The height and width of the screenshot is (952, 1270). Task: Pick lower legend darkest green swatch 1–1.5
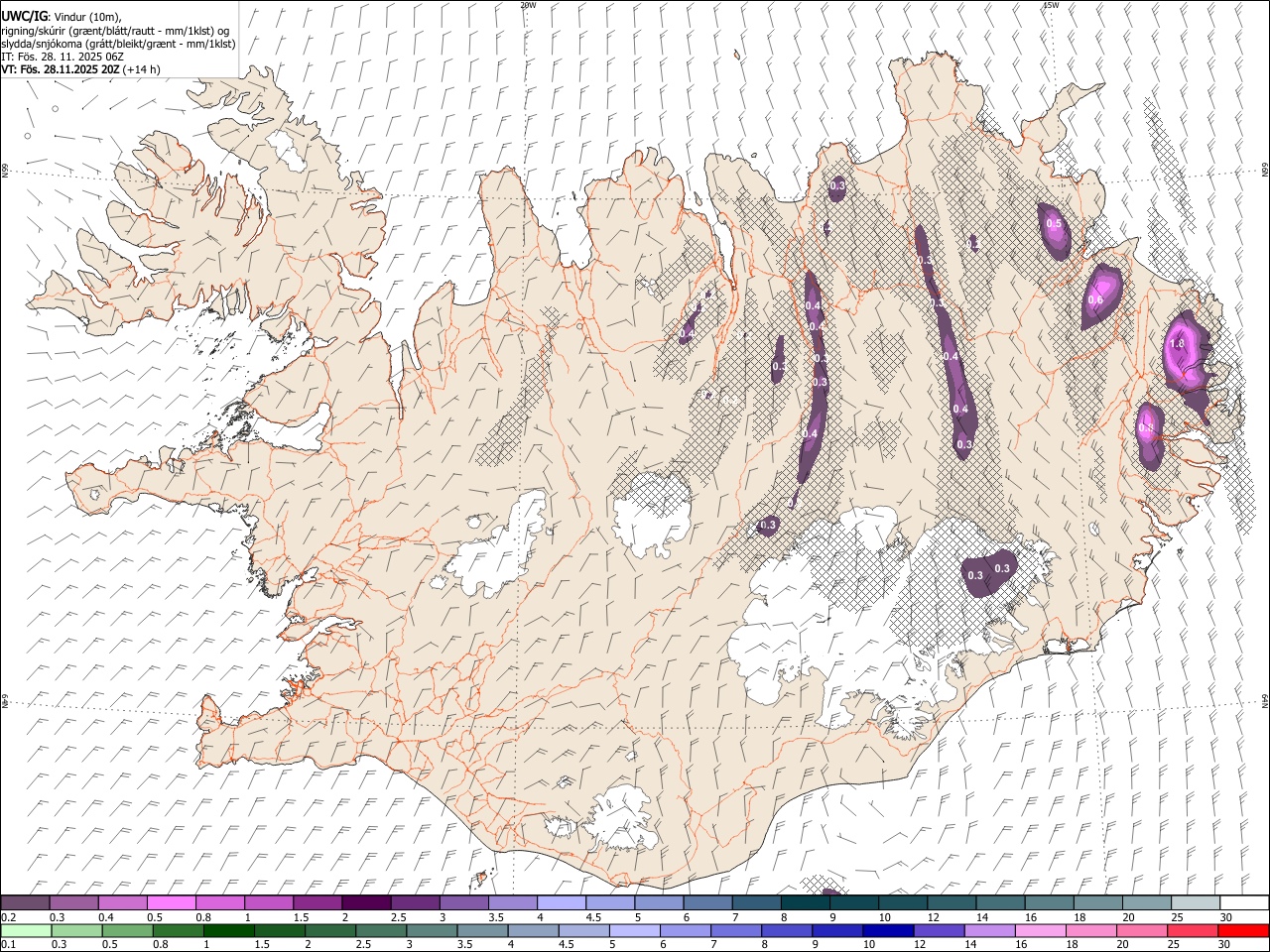coord(229,930)
